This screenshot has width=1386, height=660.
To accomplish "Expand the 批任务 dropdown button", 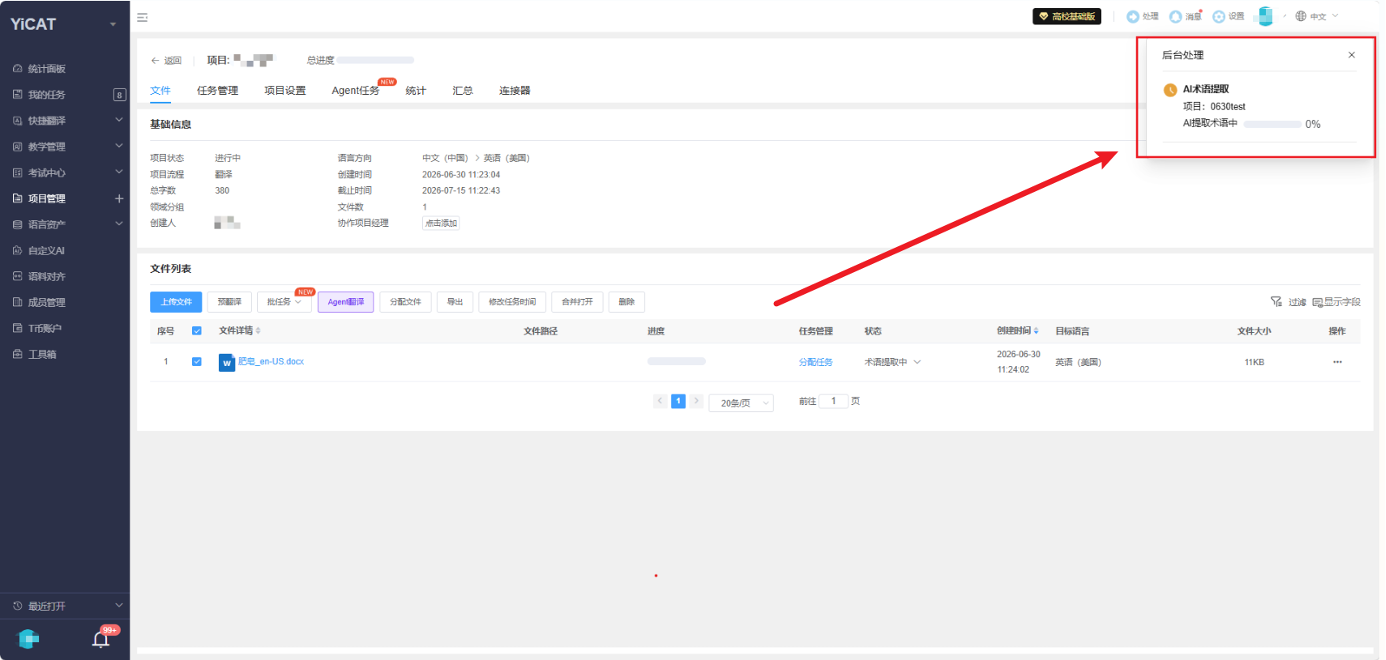I will coord(285,302).
